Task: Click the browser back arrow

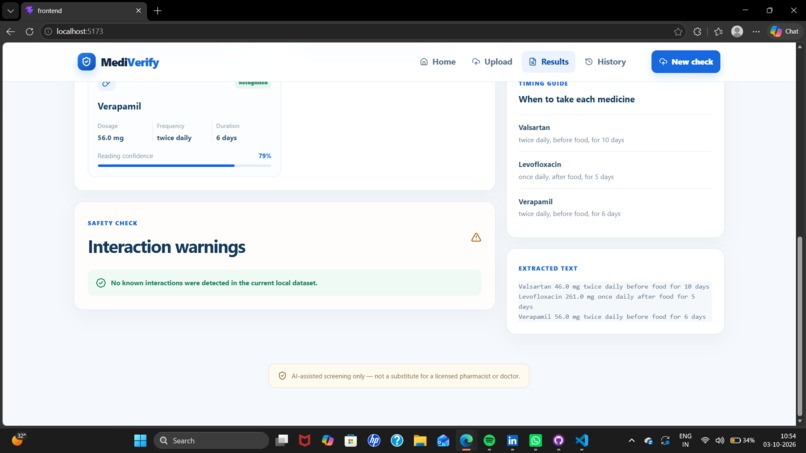Action: click(10, 31)
